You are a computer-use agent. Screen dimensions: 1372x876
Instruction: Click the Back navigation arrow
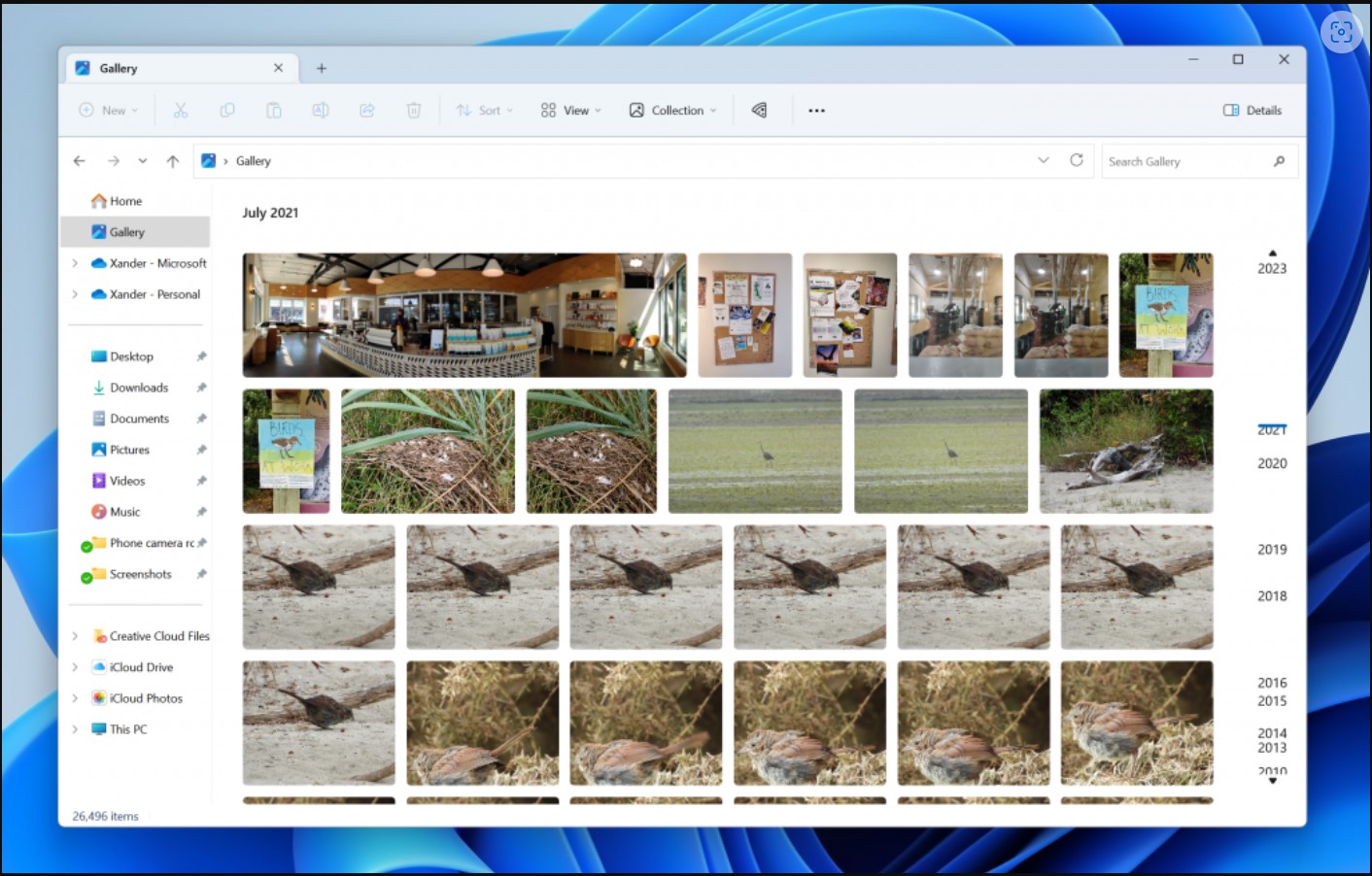(80, 161)
